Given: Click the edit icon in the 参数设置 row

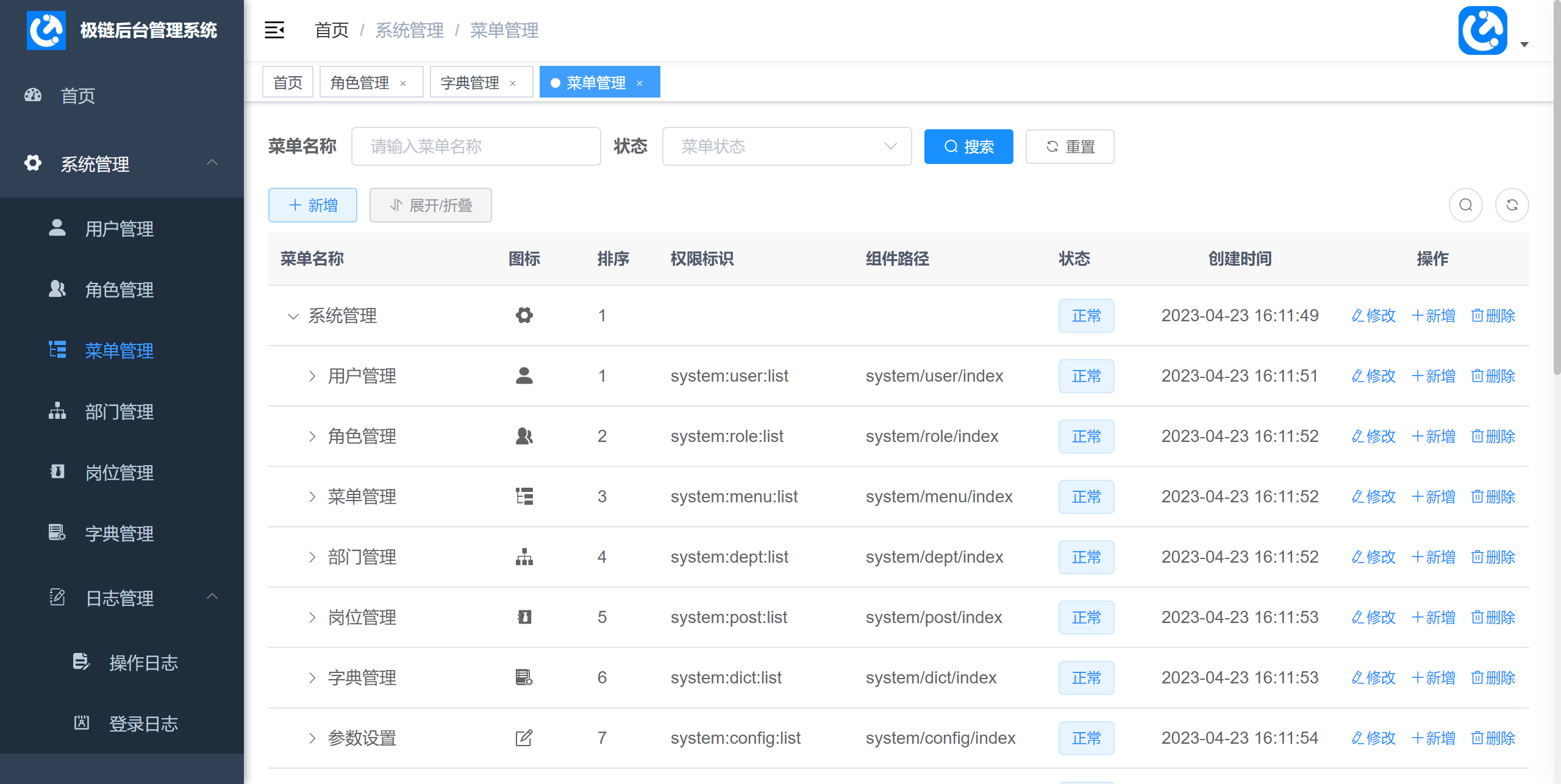Looking at the screenshot, I should (x=524, y=738).
